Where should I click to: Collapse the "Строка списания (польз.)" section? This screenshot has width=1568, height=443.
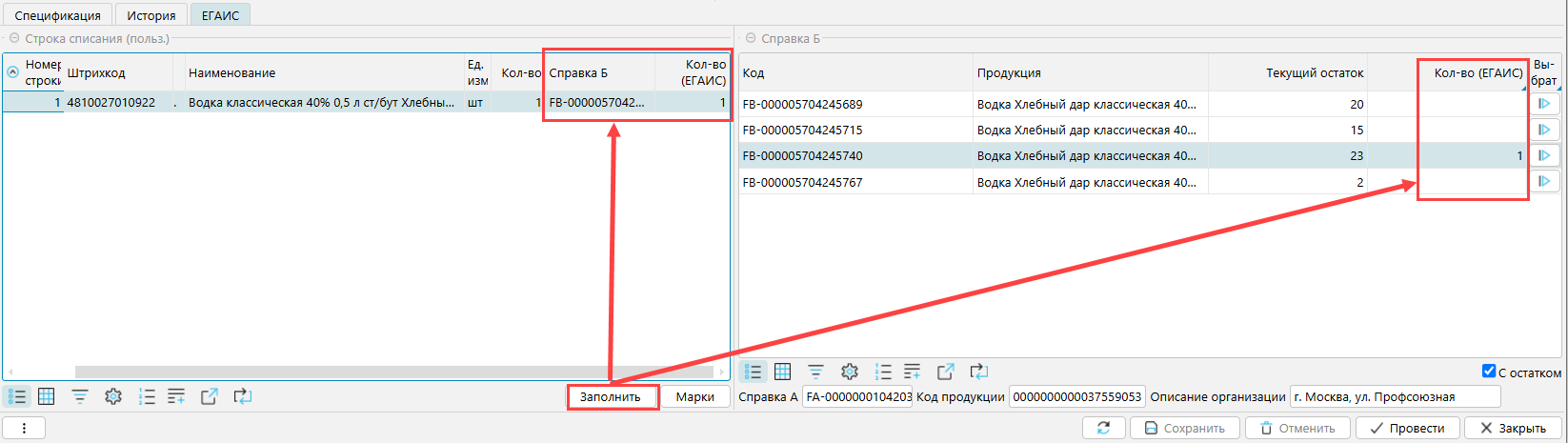14,39
